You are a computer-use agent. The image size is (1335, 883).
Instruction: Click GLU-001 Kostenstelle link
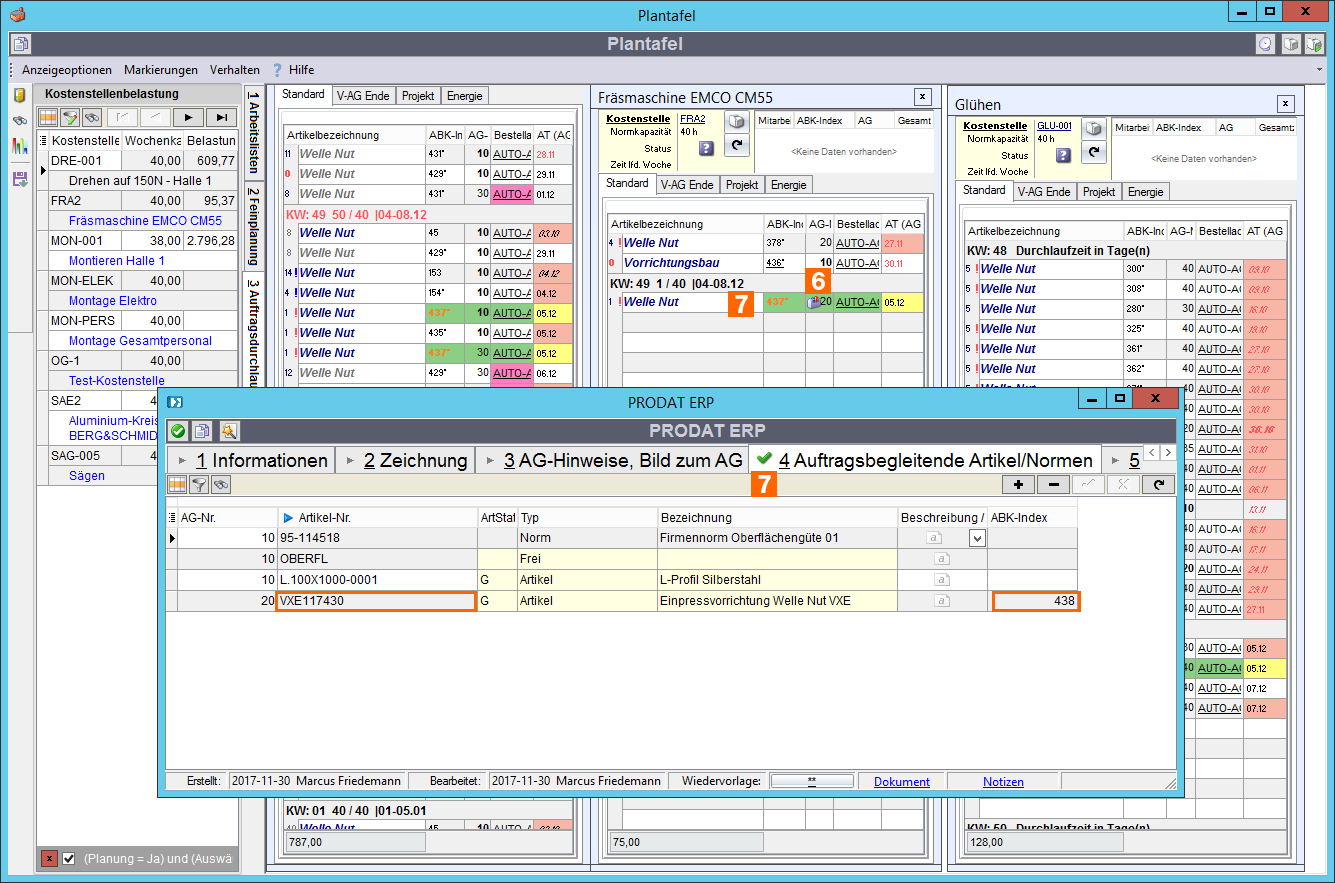coord(1054,126)
